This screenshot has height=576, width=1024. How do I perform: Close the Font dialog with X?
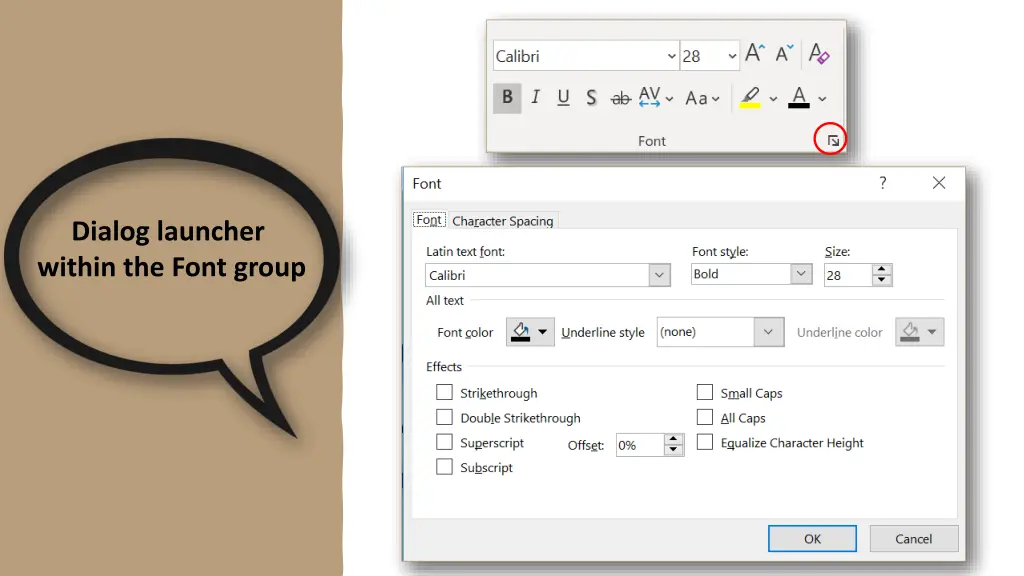tap(938, 183)
